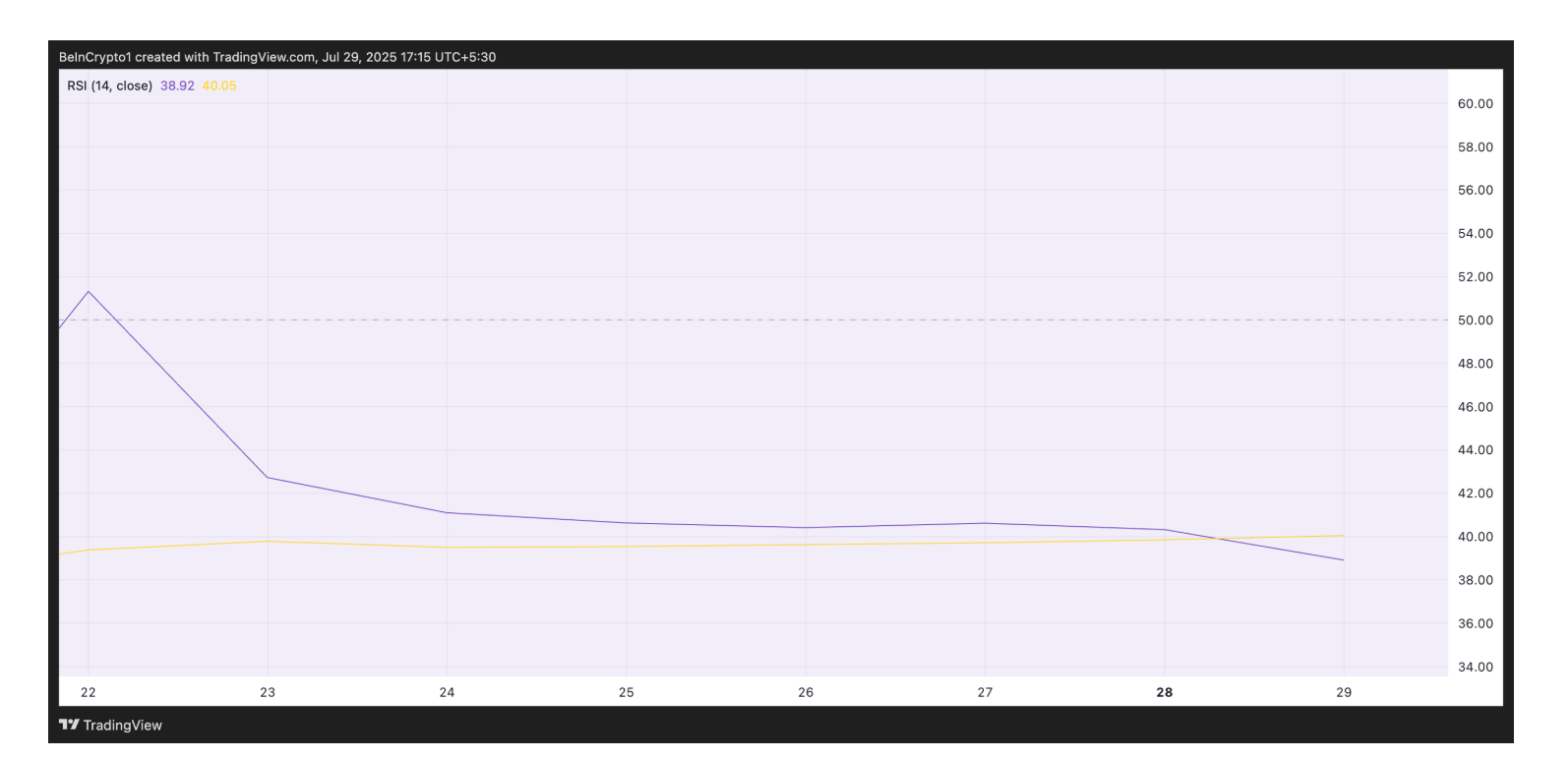The height and width of the screenshot is (759, 1568).
Task: Click the RSI (14, close) indicator label
Action: (x=109, y=86)
